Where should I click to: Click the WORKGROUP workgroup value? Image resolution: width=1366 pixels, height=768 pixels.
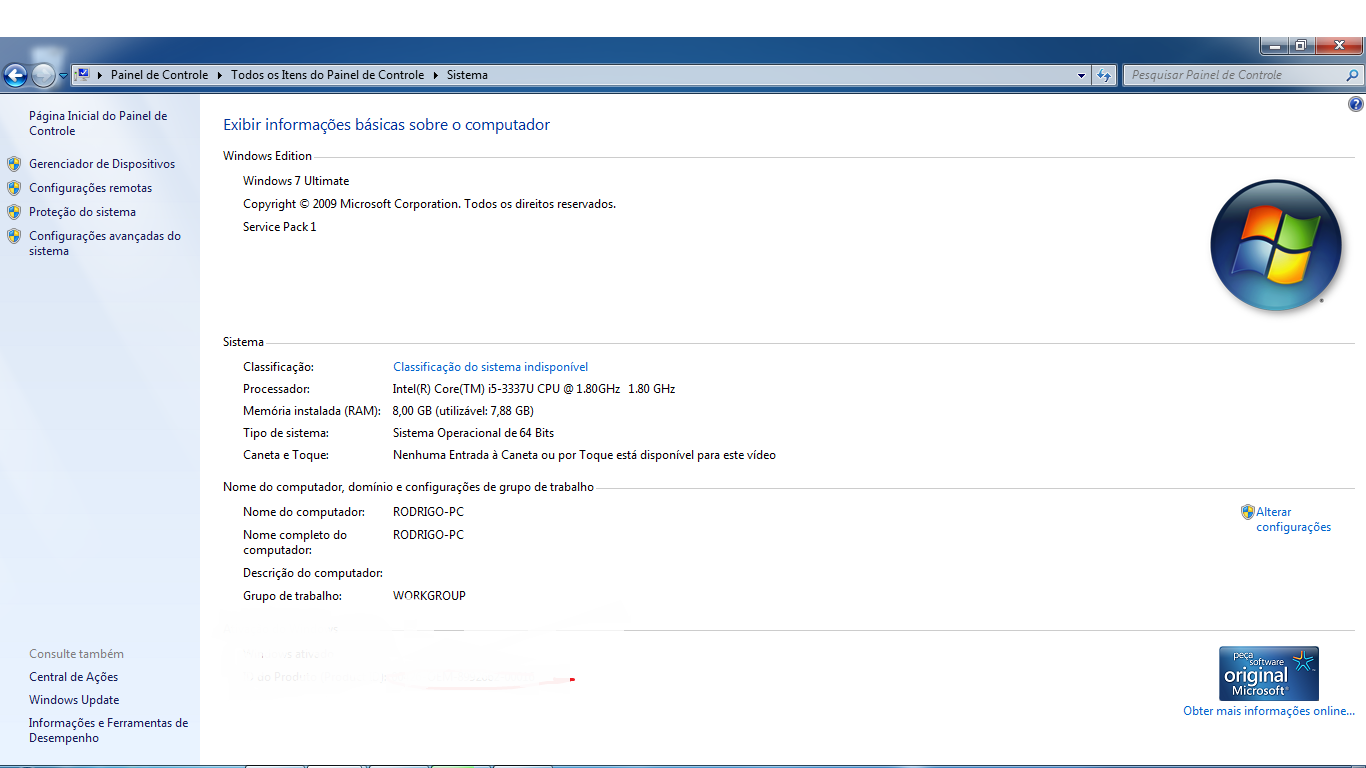(x=429, y=596)
